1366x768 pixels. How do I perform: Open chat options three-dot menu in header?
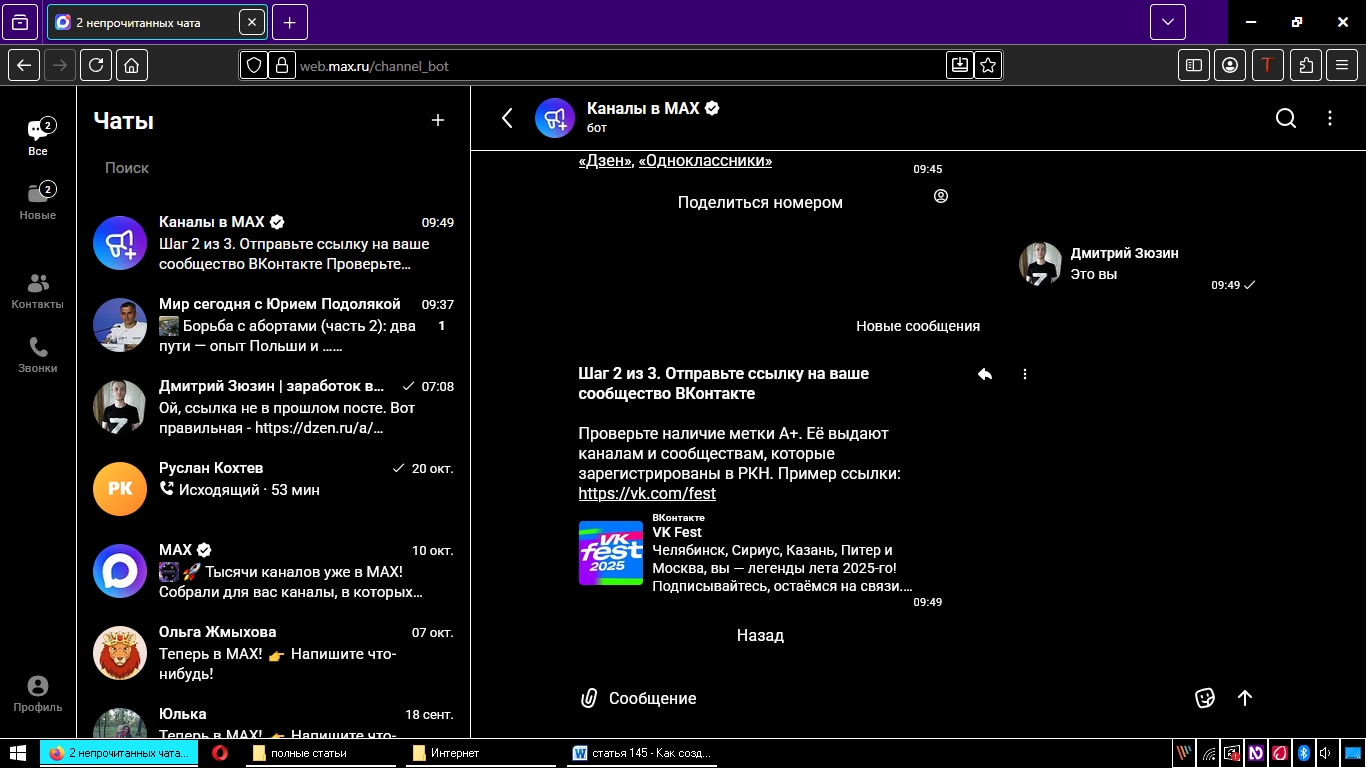(1330, 119)
